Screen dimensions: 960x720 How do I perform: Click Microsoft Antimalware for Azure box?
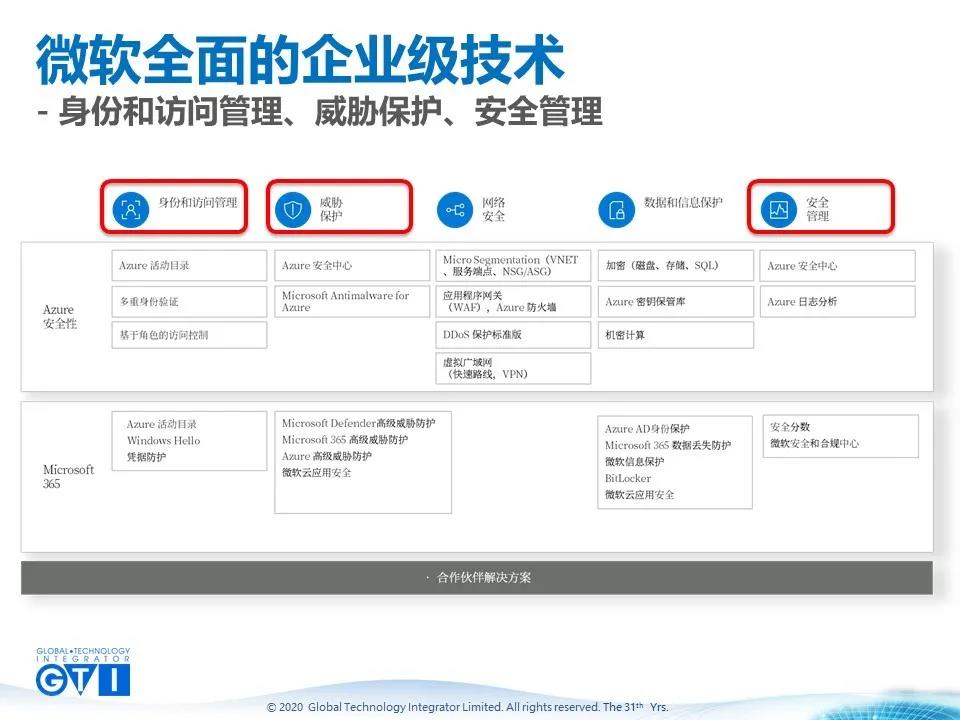tap(352, 301)
